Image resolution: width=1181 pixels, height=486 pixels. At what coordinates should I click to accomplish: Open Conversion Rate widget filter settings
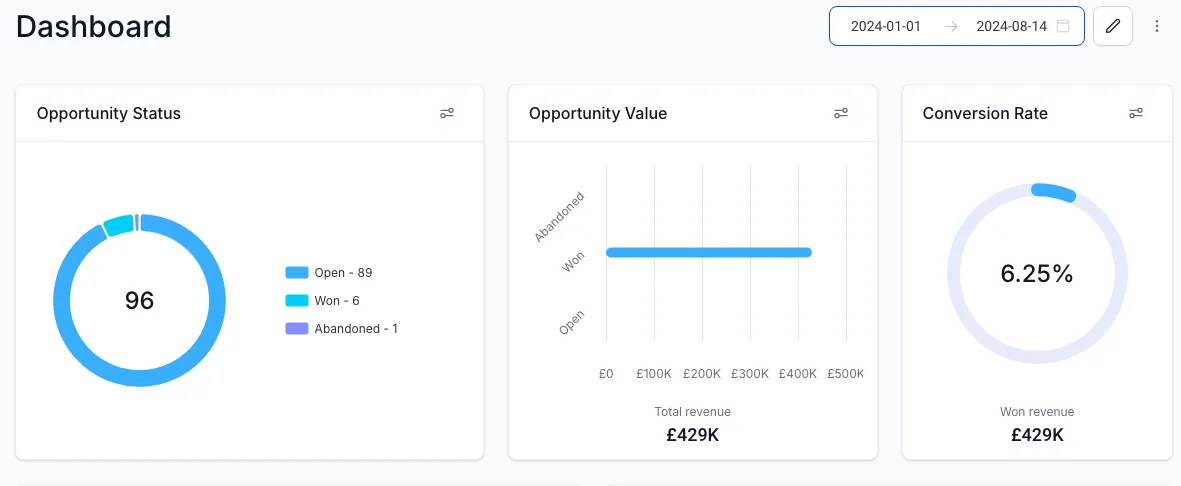pos(1136,114)
